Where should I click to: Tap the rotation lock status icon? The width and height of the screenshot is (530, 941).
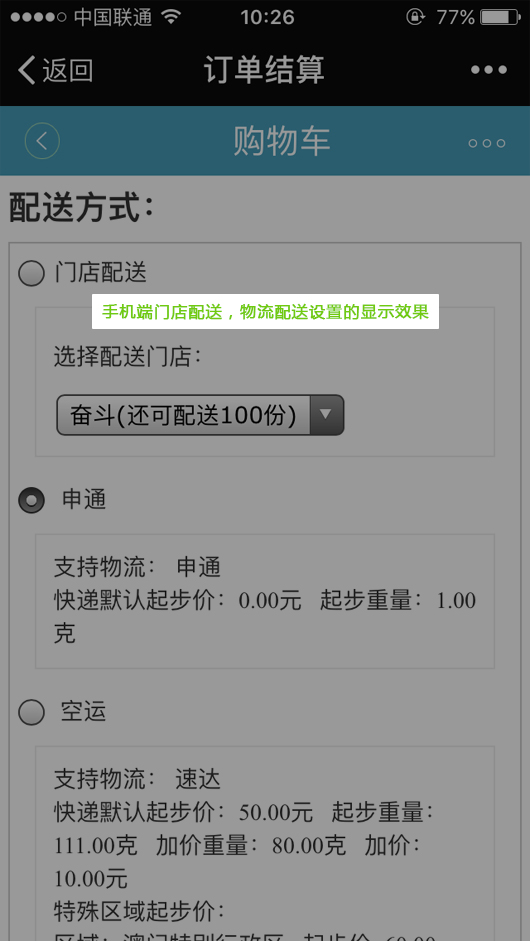coord(415,17)
